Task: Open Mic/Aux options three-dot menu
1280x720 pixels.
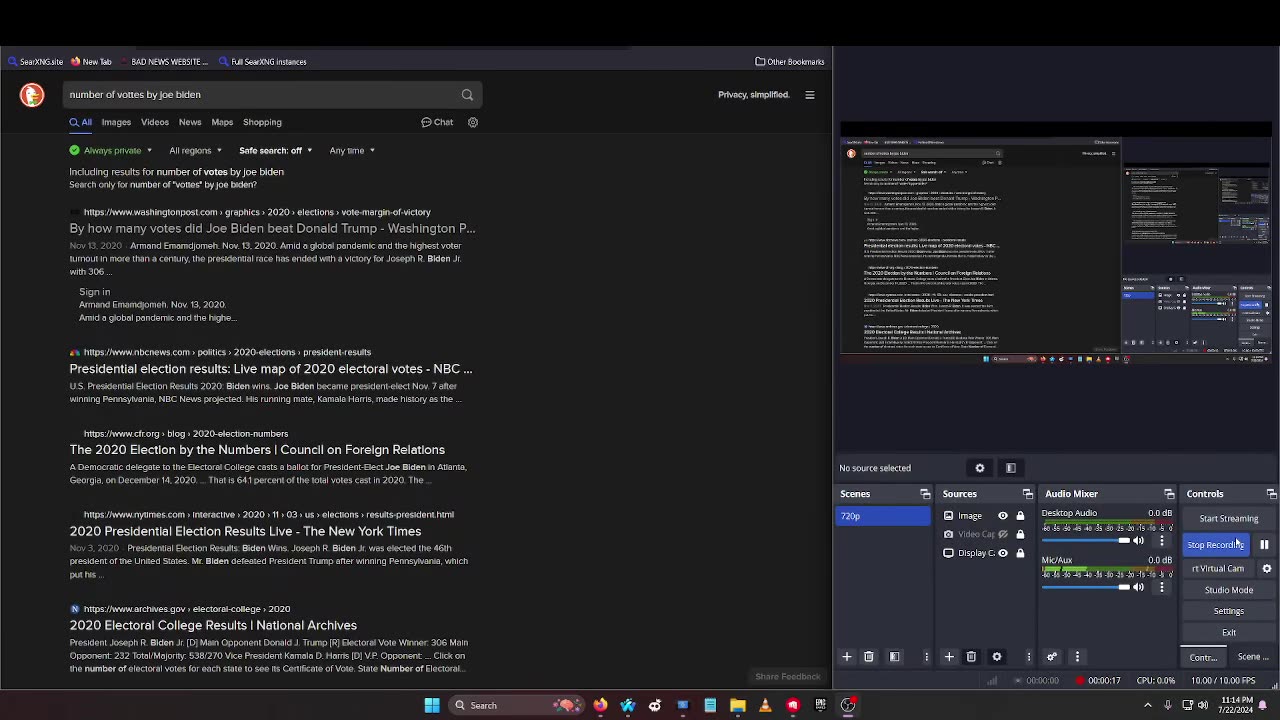Action: click(1161, 588)
